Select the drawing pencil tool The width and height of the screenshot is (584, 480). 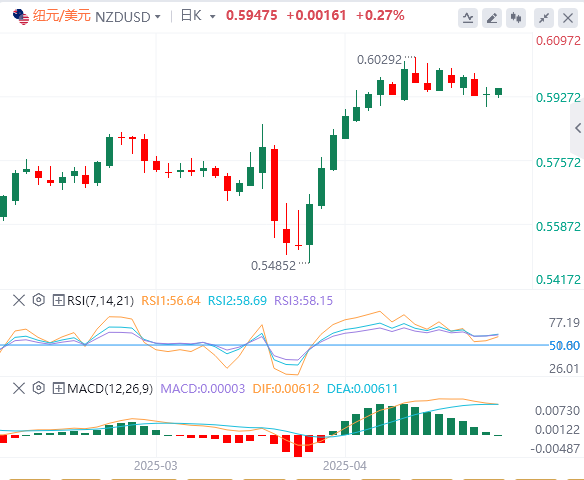[492, 18]
